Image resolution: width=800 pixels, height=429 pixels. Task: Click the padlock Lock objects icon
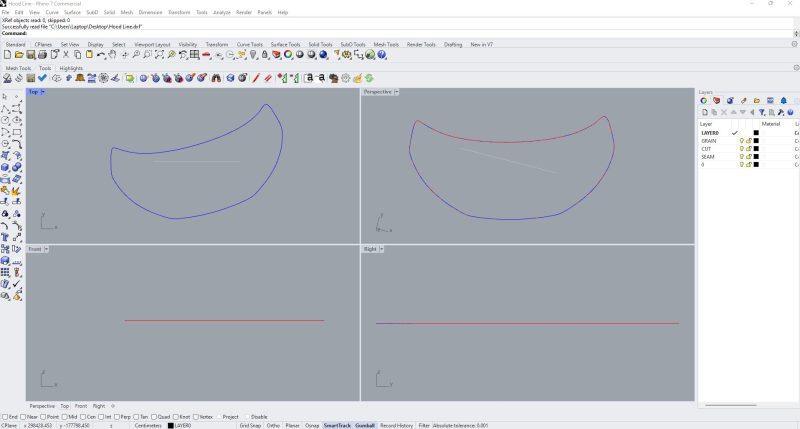[264, 55]
